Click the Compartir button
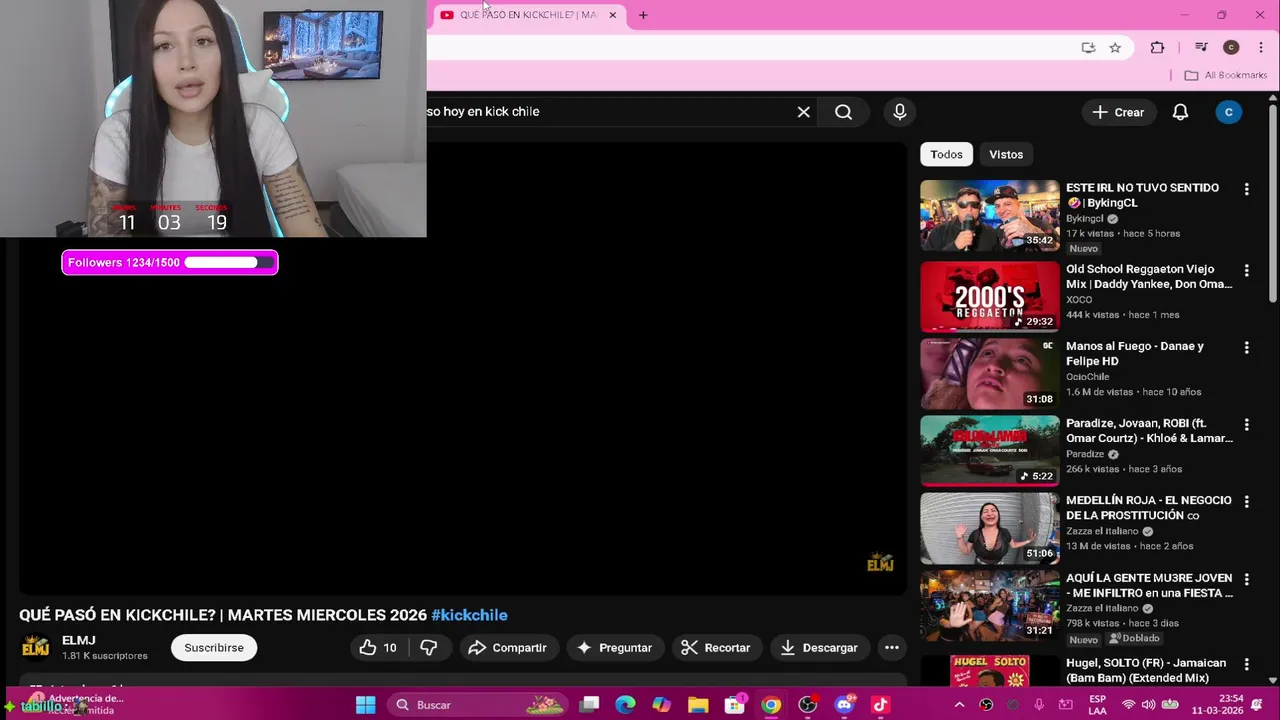 507,648
